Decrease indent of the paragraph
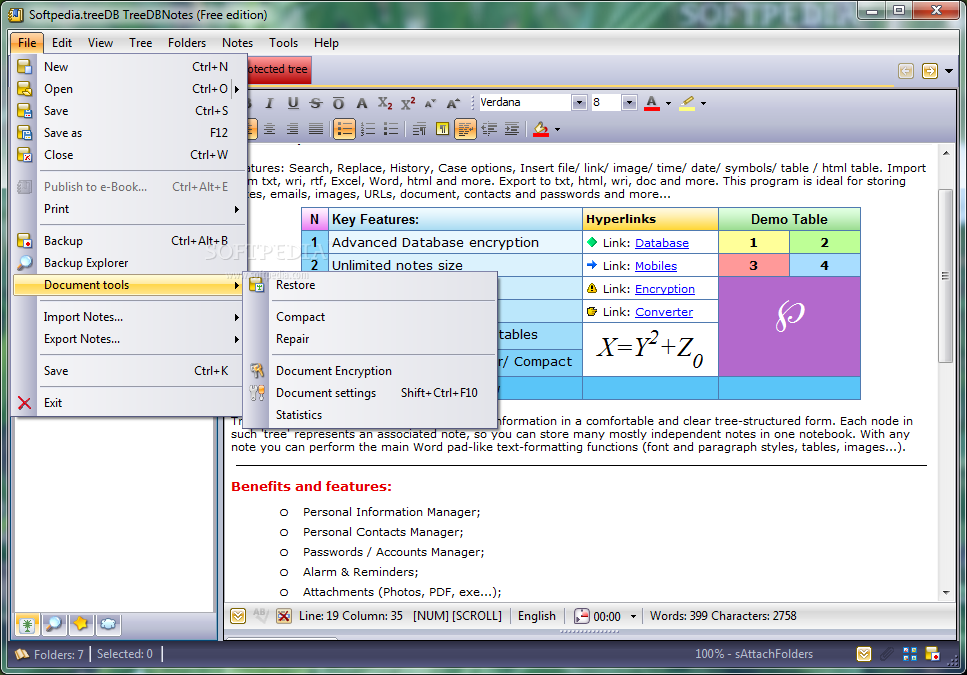 point(489,129)
